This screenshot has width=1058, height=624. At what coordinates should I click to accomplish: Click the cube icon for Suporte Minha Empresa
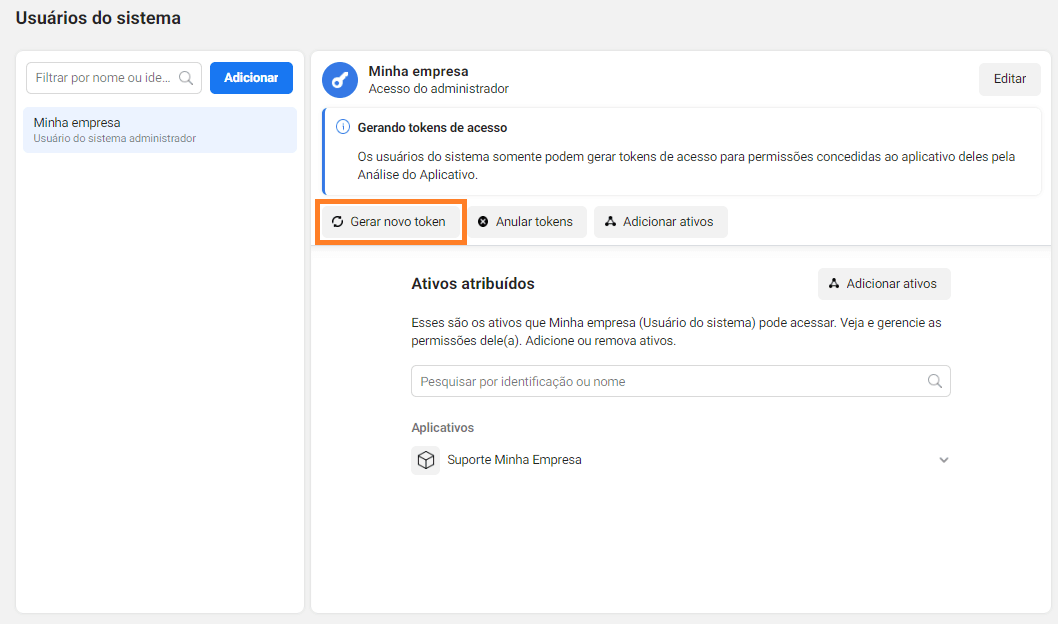pos(426,460)
